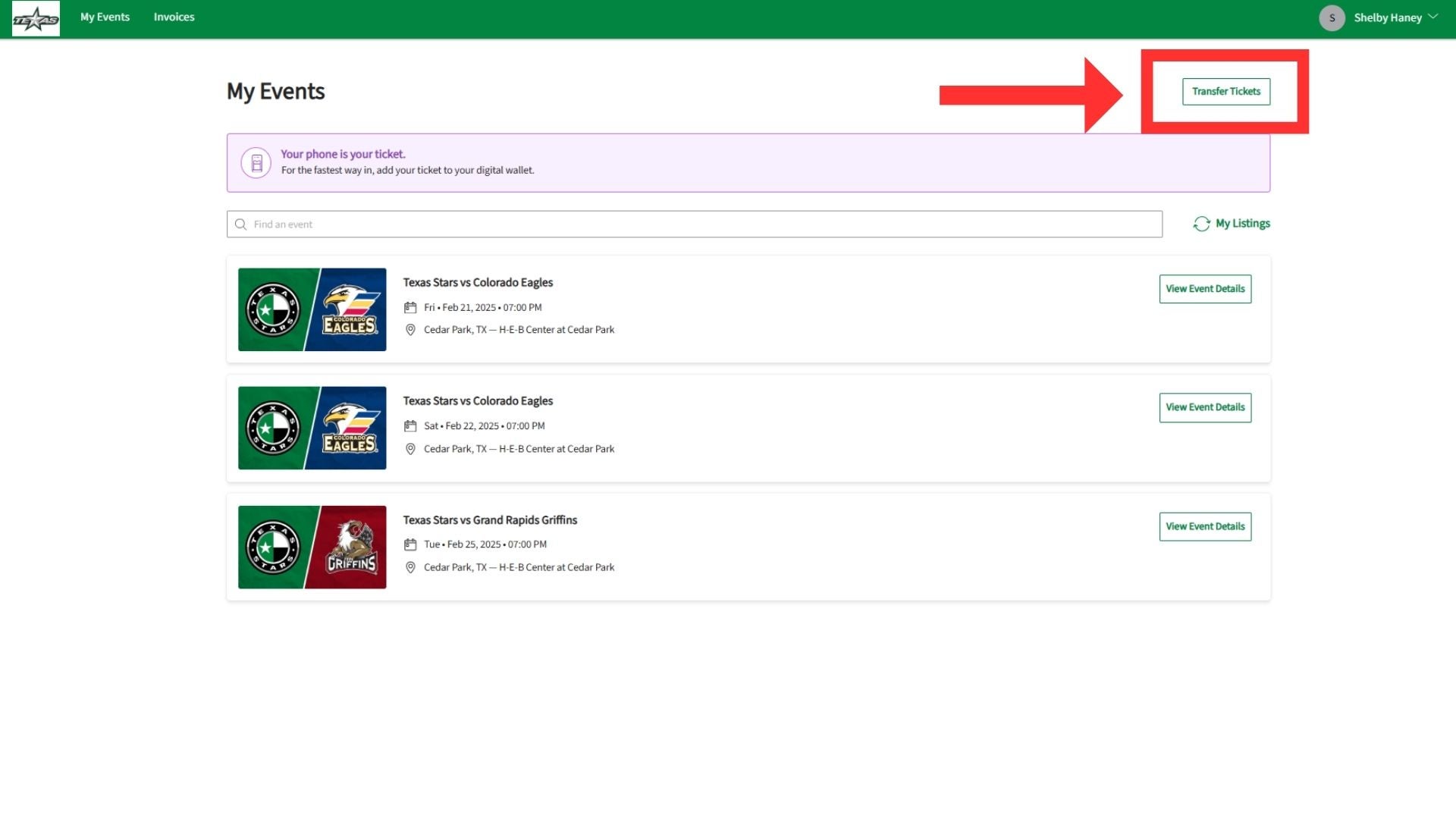1456x819 pixels.
Task: Click the 'Your phone is your ticket.' heading
Action: click(343, 154)
